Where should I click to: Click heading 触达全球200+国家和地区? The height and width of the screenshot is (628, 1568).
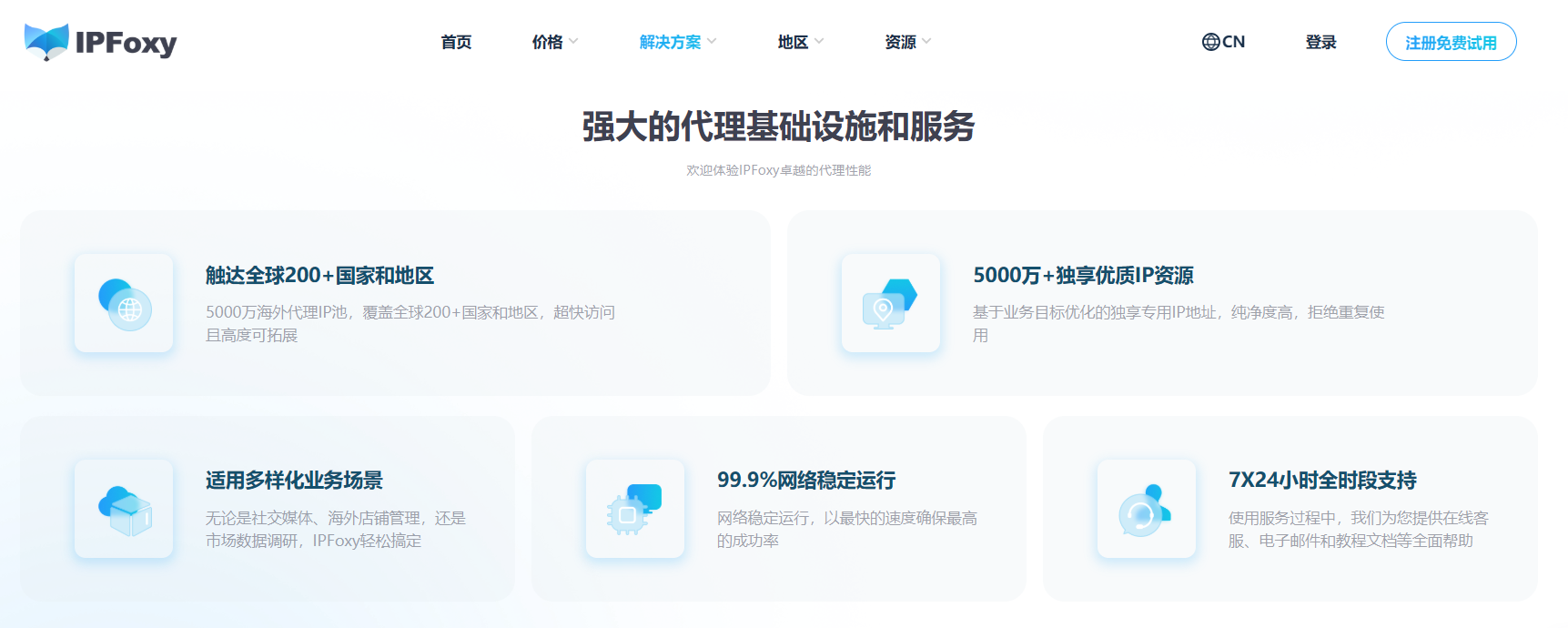pos(319,276)
